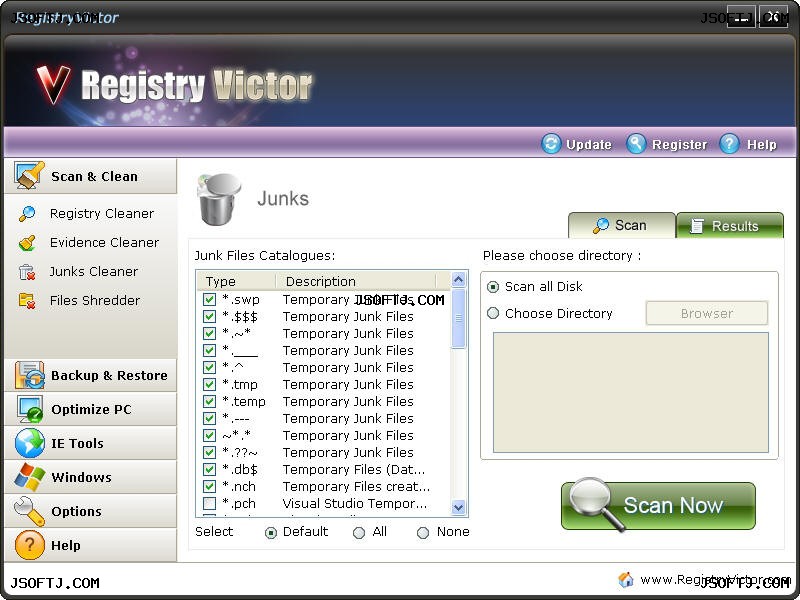This screenshot has width=800, height=600.
Task: Click the Evidence Cleaner broom icon
Action: click(x=27, y=243)
